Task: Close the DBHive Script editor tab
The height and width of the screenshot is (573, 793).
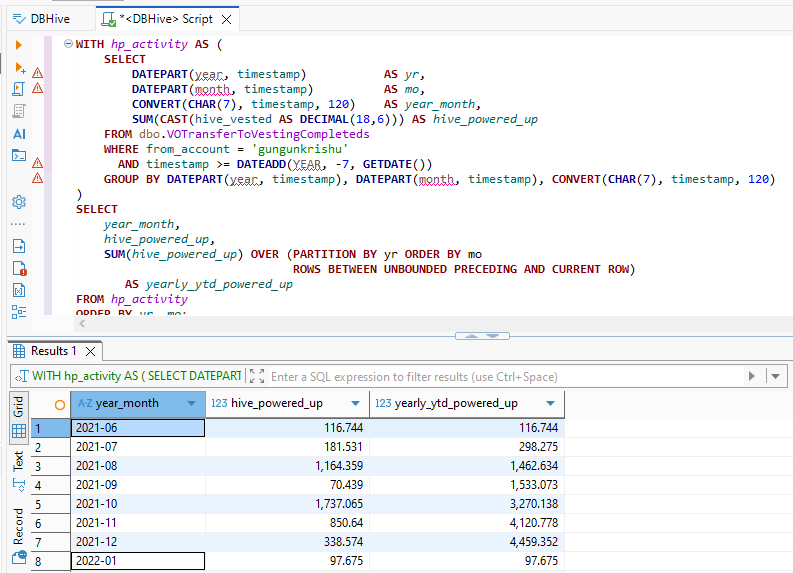Action: point(227,19)
